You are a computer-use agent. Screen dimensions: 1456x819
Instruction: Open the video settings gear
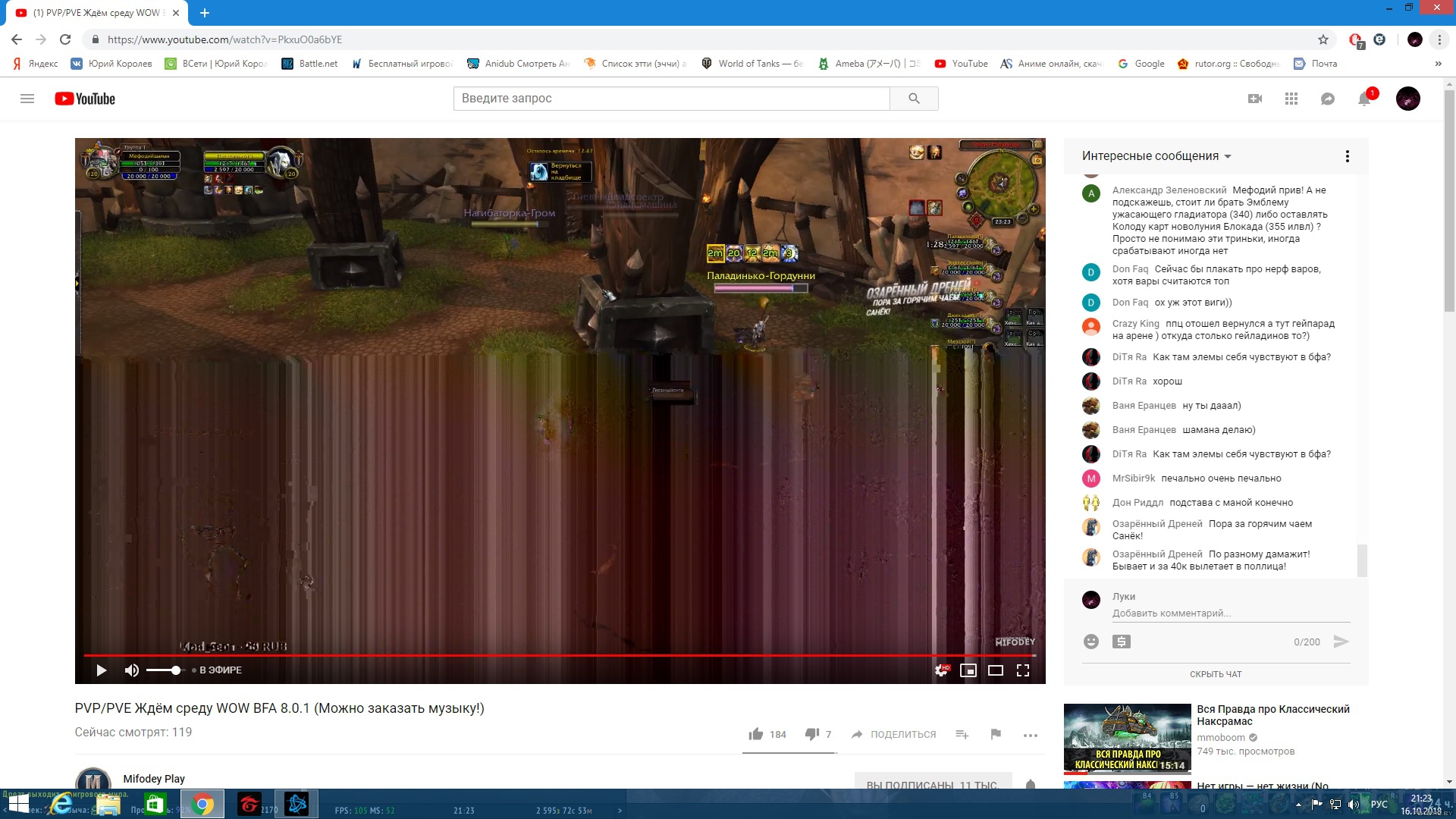(941, 670)
